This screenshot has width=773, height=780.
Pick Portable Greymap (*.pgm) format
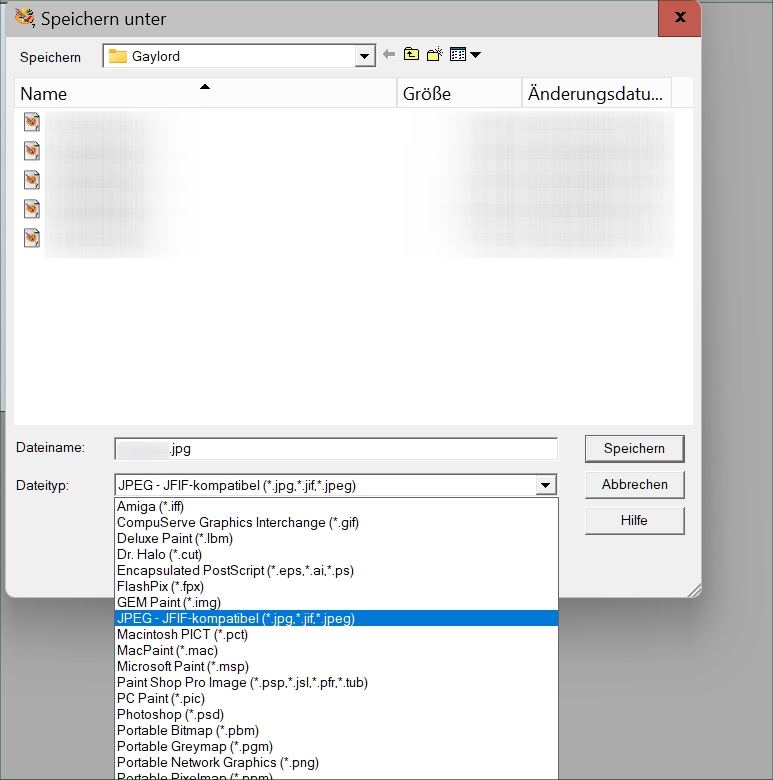(x=336, y=746)
